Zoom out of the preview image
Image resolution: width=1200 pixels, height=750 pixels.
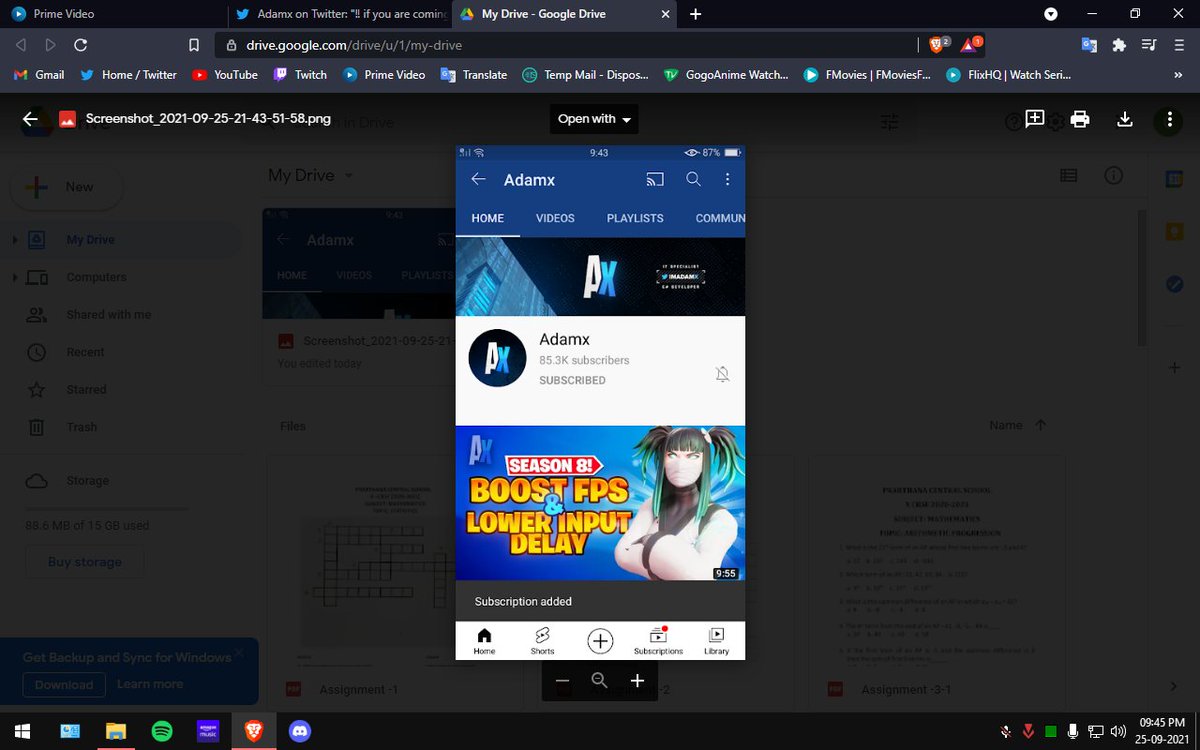pos(562,681)
